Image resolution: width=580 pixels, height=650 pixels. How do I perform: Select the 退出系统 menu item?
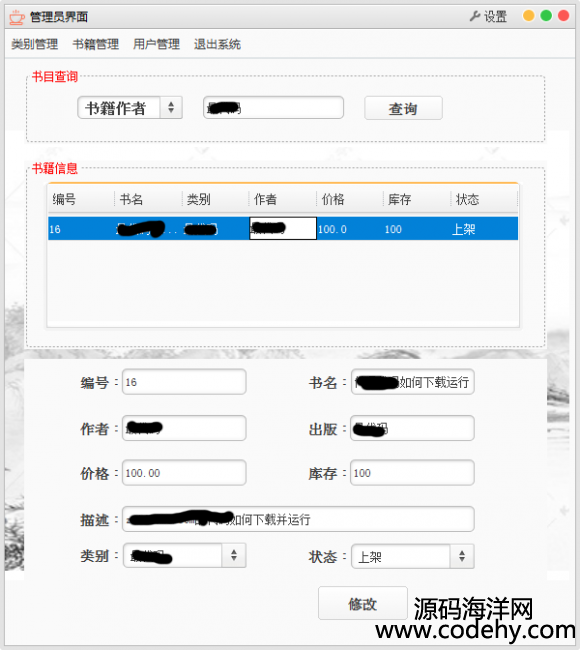point(217,44)
